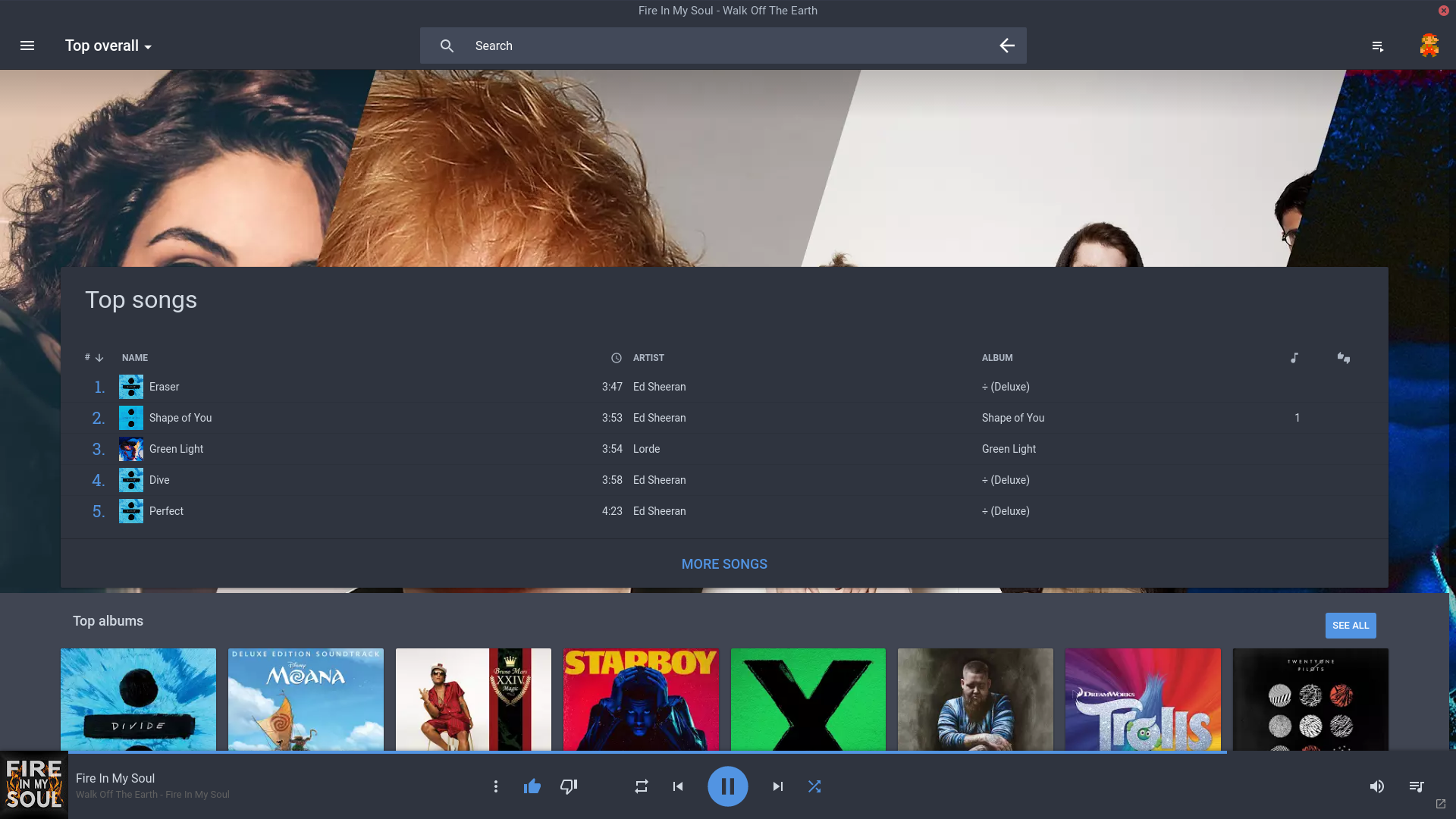Click SEE ALL for top albums

1350,625
